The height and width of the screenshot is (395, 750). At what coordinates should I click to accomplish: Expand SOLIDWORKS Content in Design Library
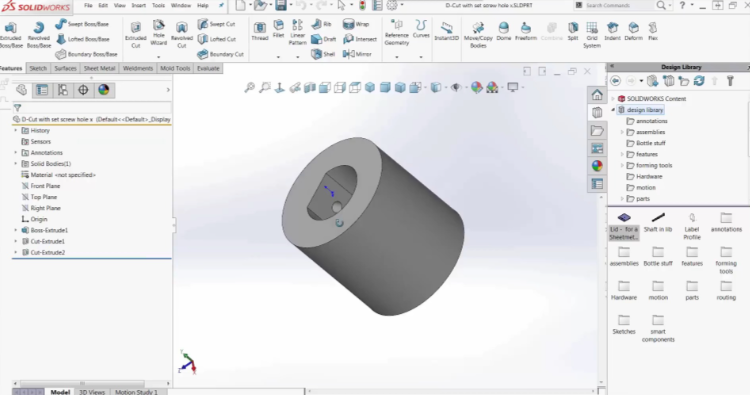click(613, 99)
